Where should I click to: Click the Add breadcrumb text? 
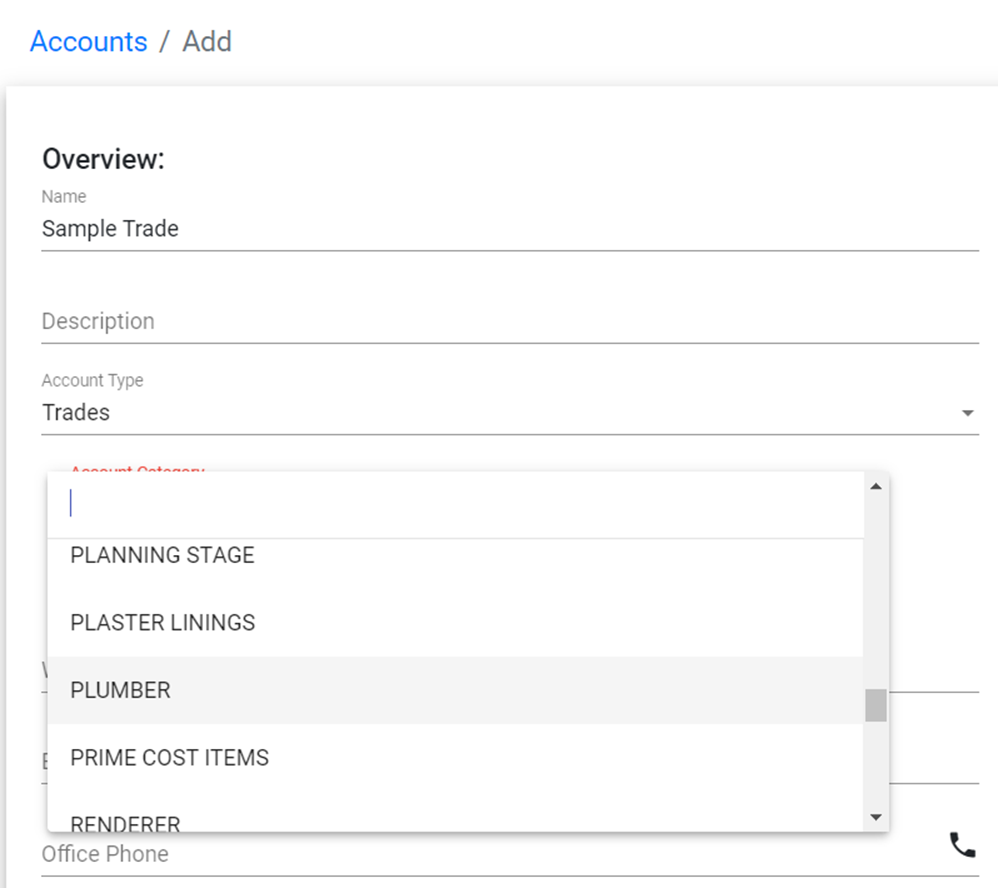pos(207,42)
